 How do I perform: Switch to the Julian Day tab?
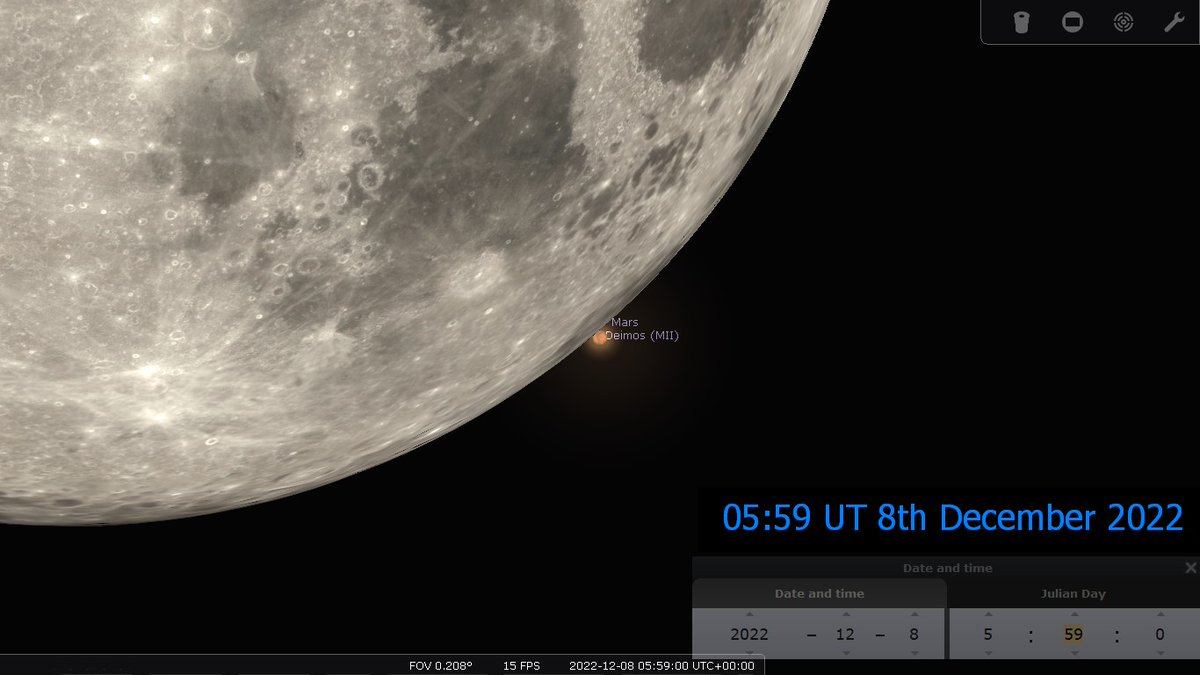(1075, 593)
